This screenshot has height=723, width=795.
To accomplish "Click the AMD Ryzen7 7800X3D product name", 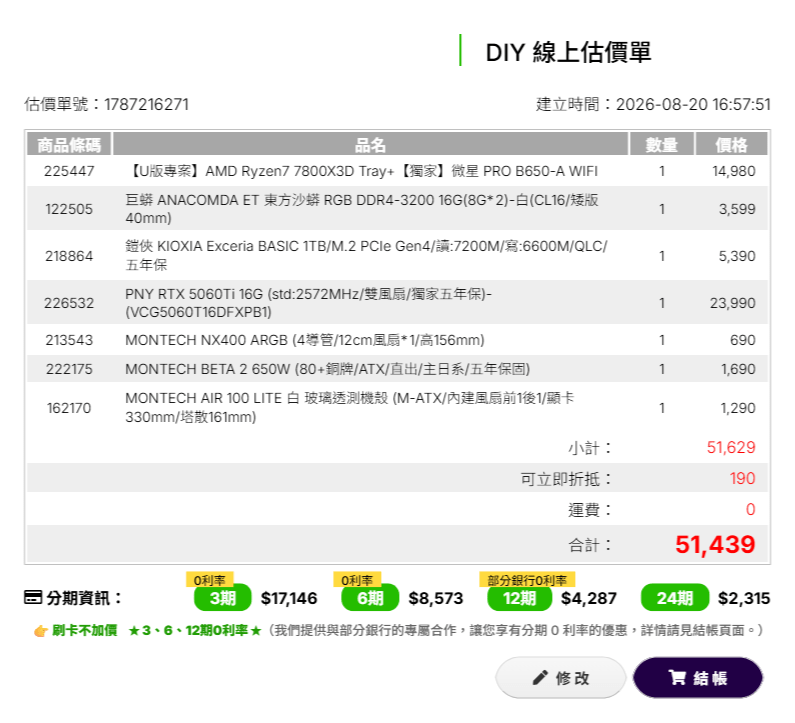I will [x=362, y=171].
